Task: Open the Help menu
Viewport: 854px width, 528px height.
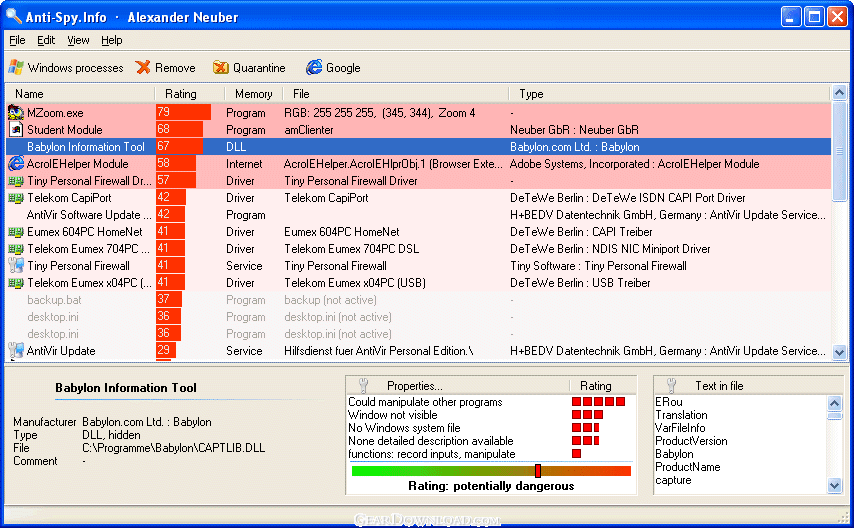Action: tap(112, 40)
